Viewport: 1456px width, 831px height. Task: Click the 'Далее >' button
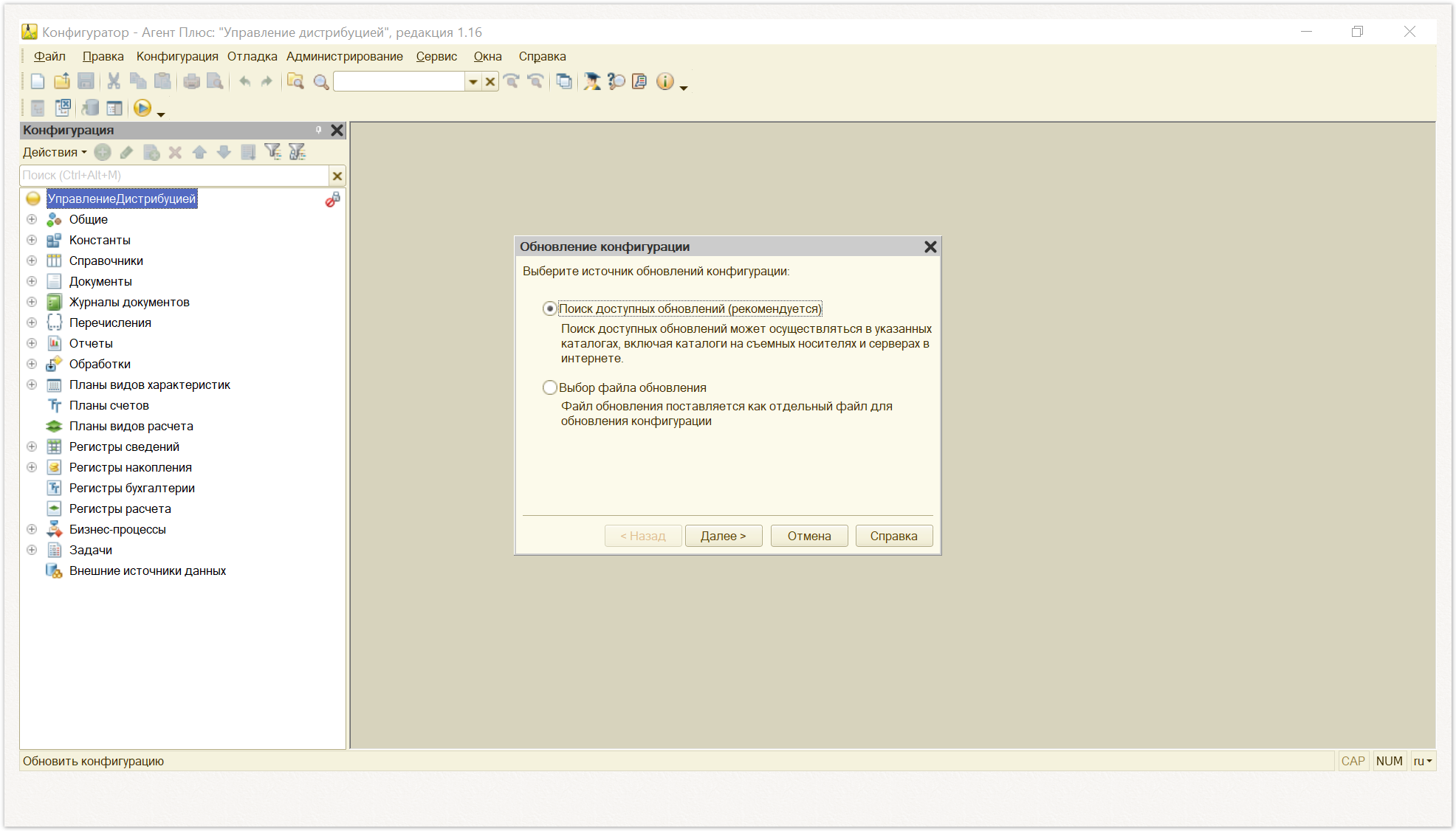724,536
